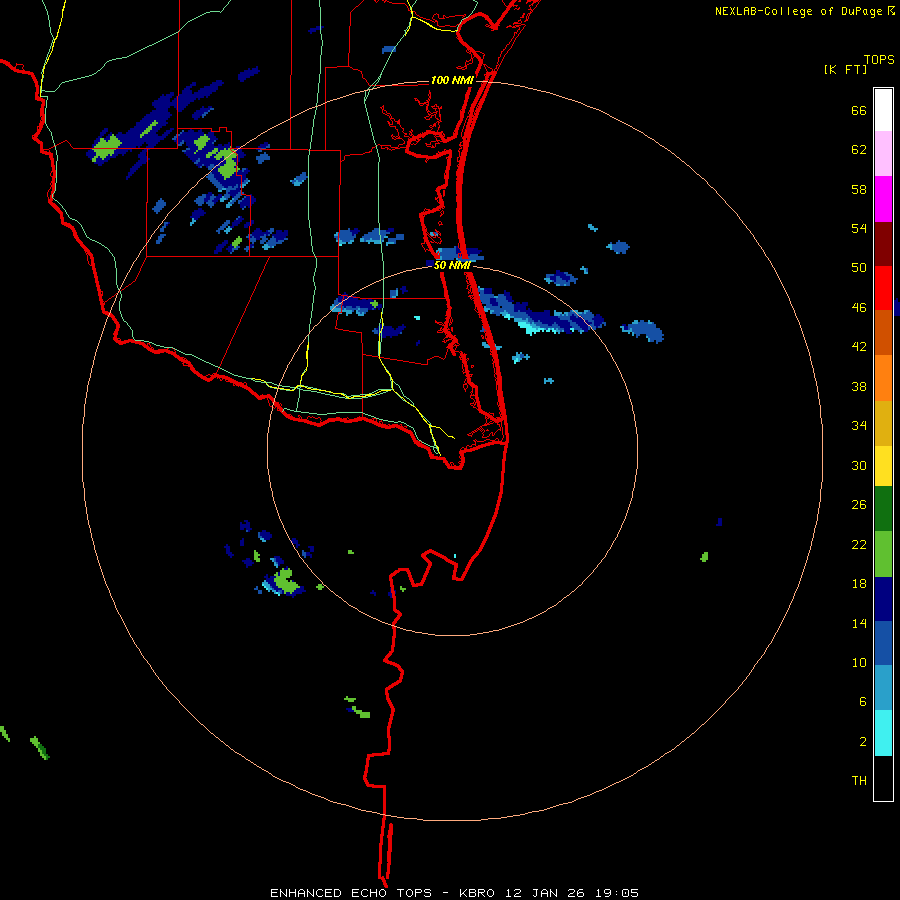The image size is (900, 900).
Task: Click the legend value "58"
Action: pyautogui.click(x=859, y=189)
